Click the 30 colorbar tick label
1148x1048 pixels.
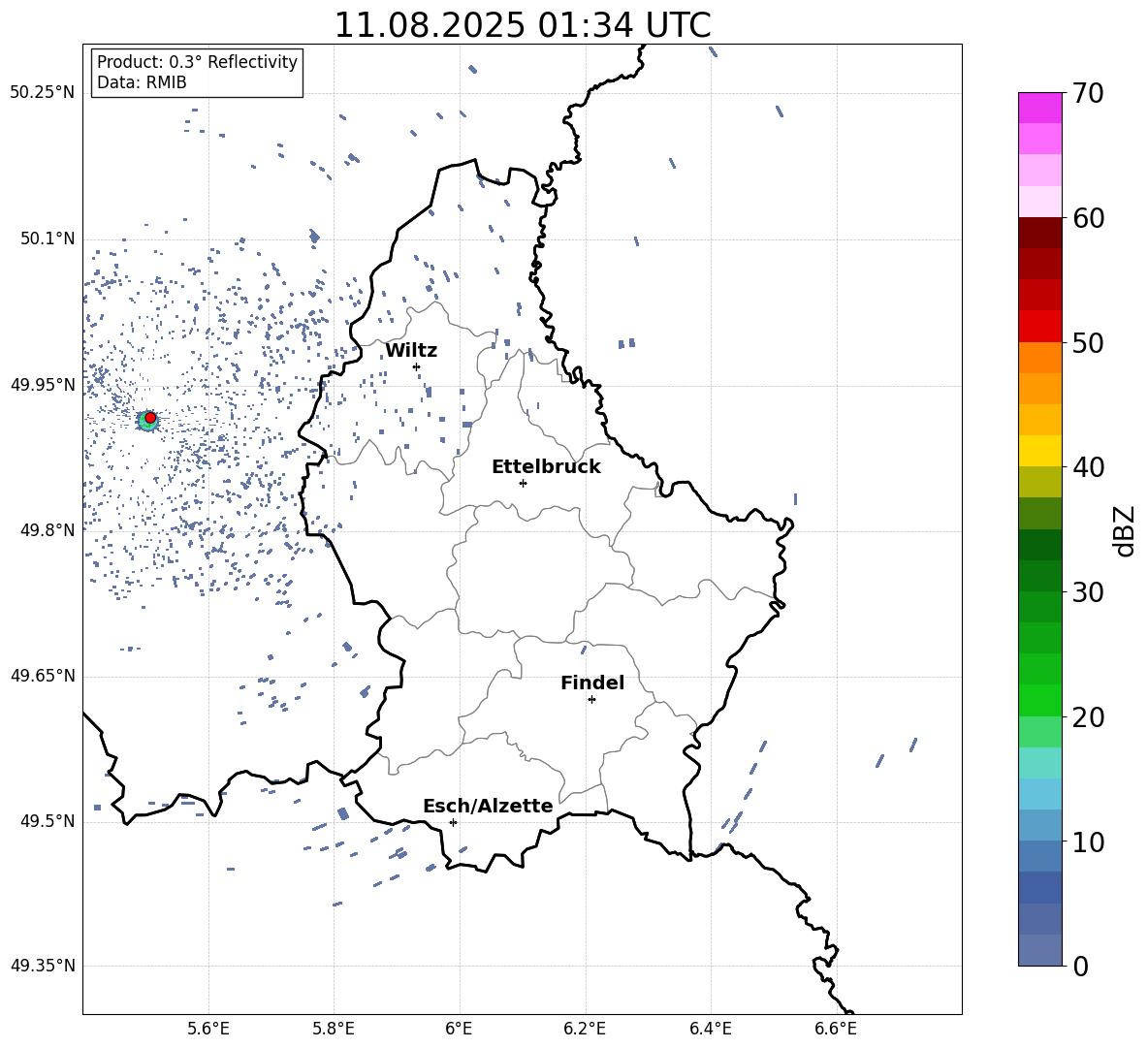pyautogui.click(x=1088, y=592)
